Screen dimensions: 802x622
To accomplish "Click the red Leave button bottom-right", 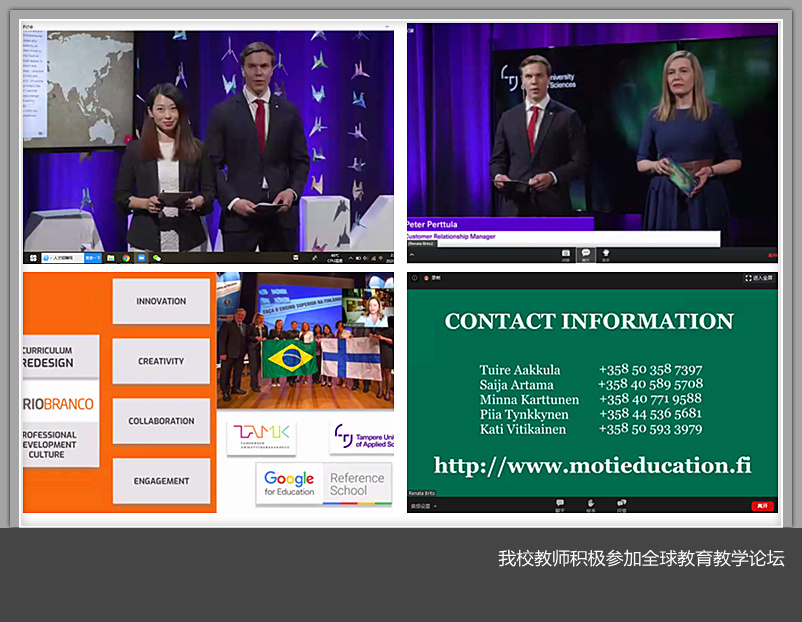I will click(x=762, y=506).
